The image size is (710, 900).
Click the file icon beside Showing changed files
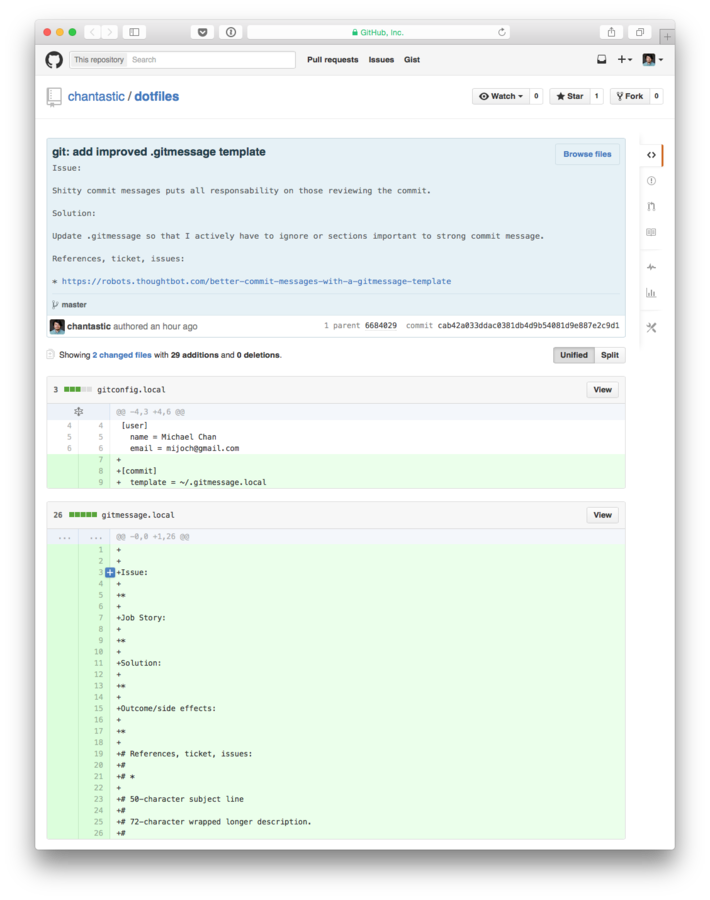pyautogui.click(x=51, y=355)
